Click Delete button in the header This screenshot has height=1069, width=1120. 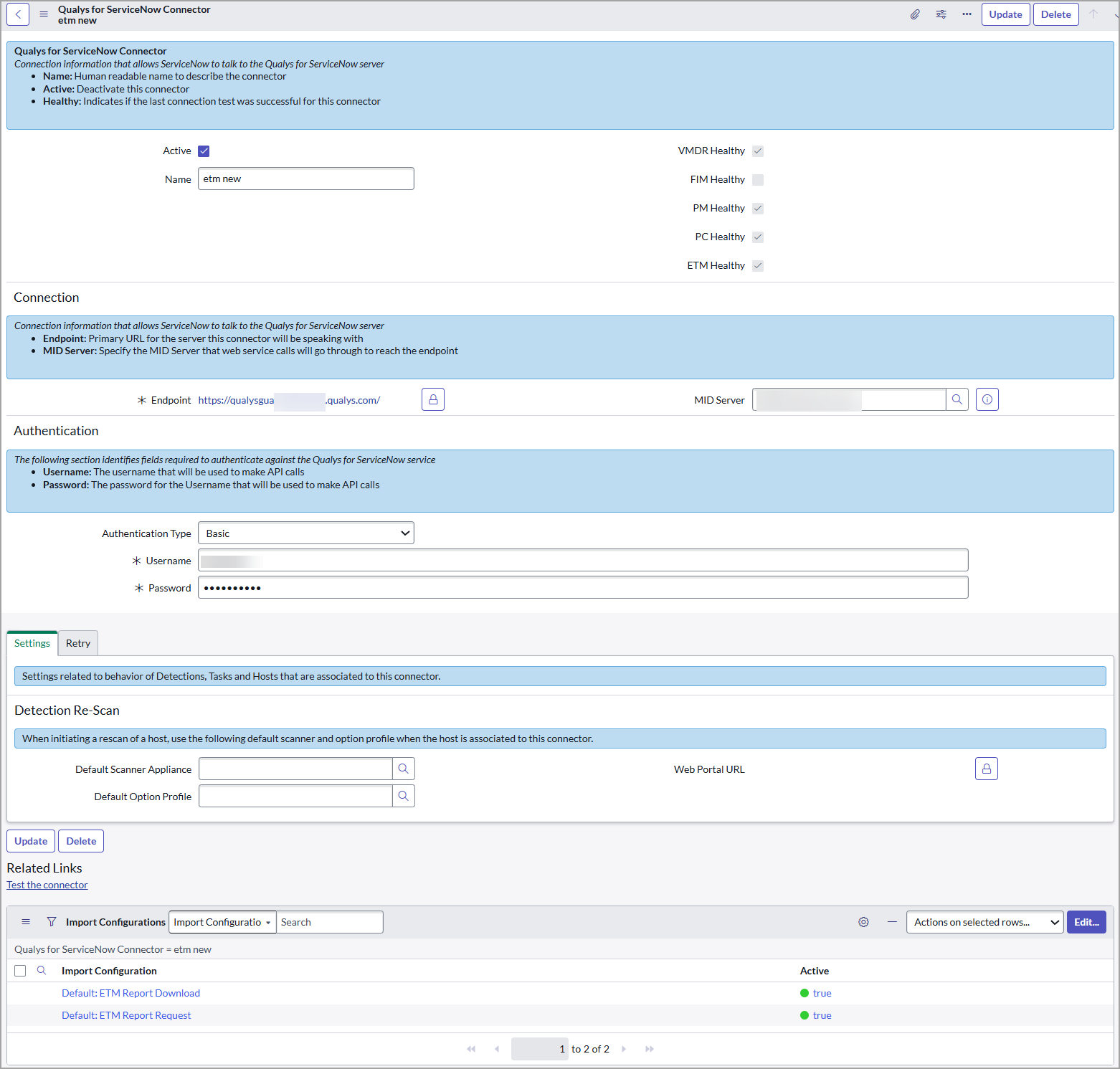[1056, 14]
